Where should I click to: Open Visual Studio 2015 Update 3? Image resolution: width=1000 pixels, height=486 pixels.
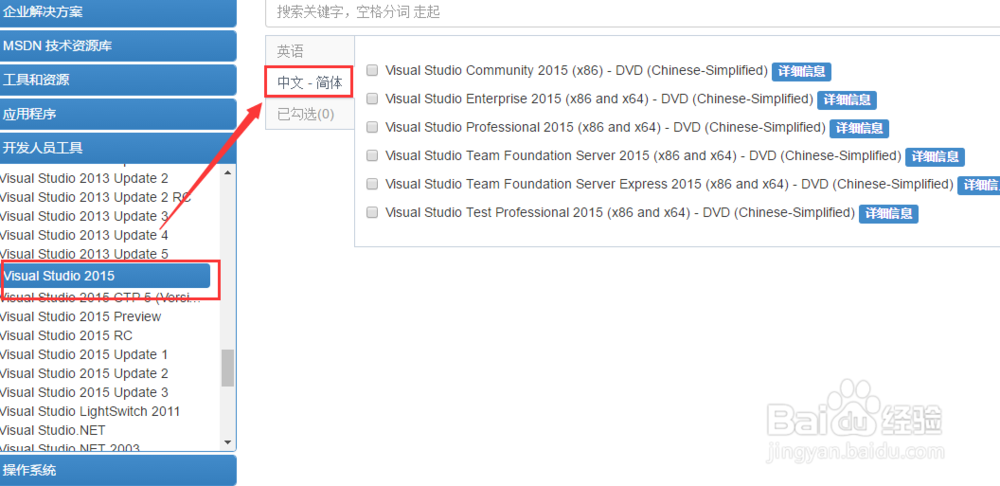[x=84, y=392]
